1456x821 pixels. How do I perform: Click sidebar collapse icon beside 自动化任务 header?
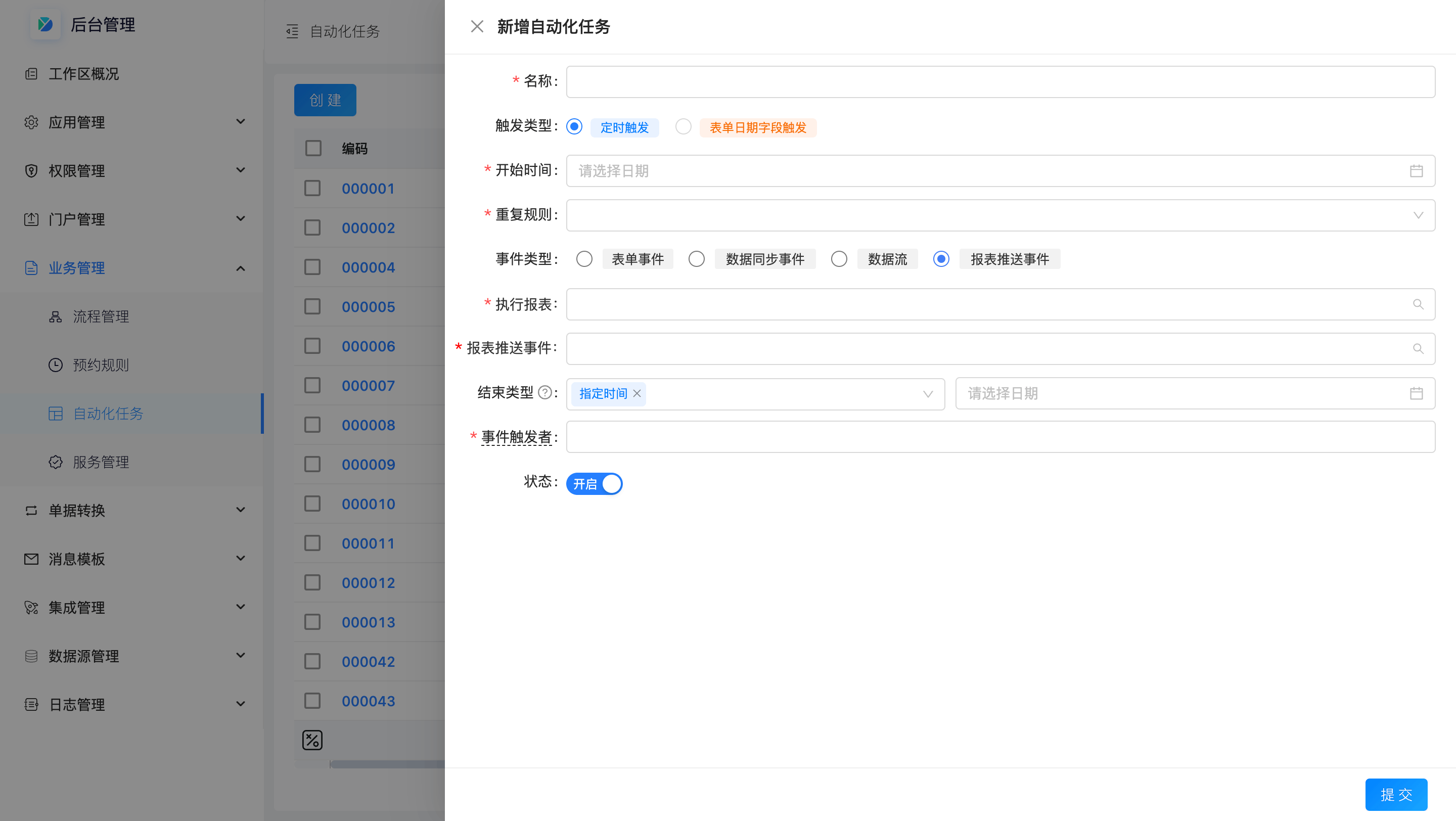[x=292, y=31]
